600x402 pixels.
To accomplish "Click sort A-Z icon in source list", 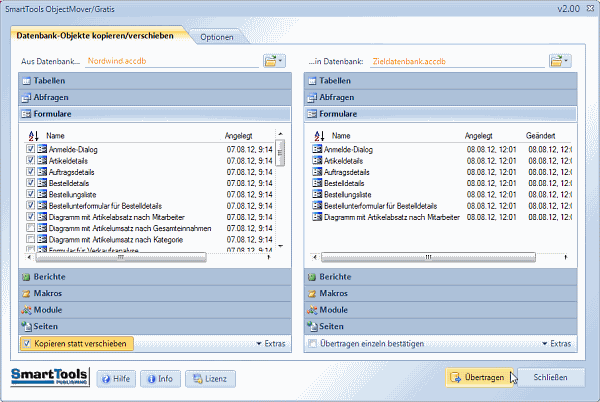I will pos(33,136).
